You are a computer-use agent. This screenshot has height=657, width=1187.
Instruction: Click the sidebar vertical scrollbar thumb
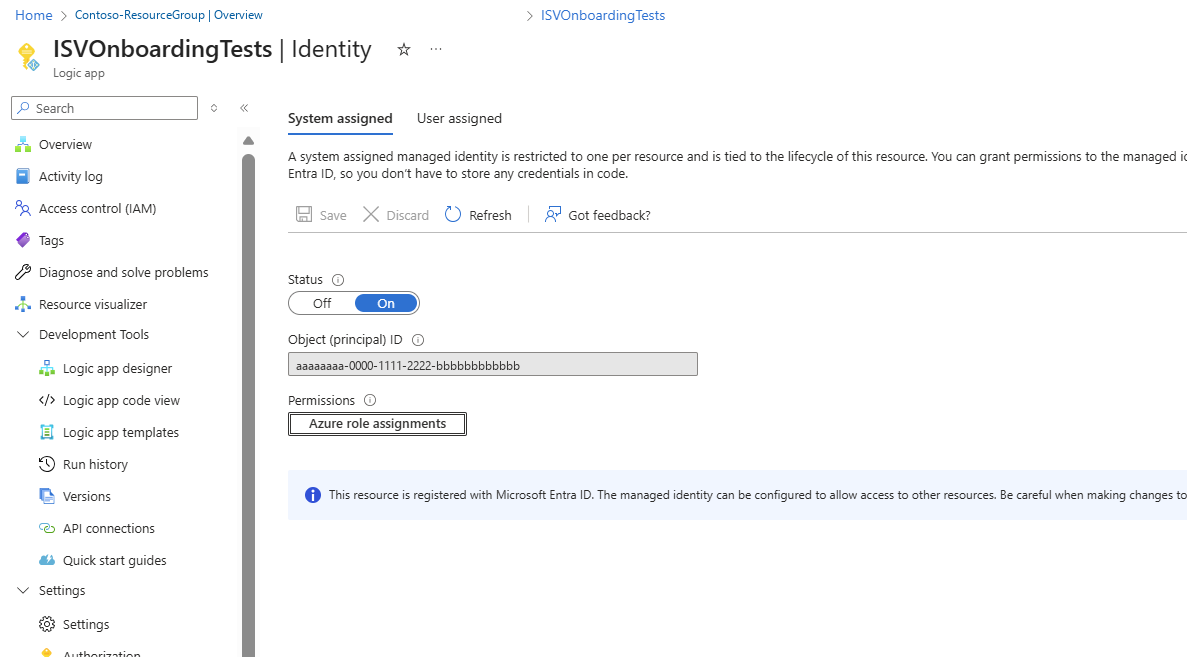coord(248,405)
